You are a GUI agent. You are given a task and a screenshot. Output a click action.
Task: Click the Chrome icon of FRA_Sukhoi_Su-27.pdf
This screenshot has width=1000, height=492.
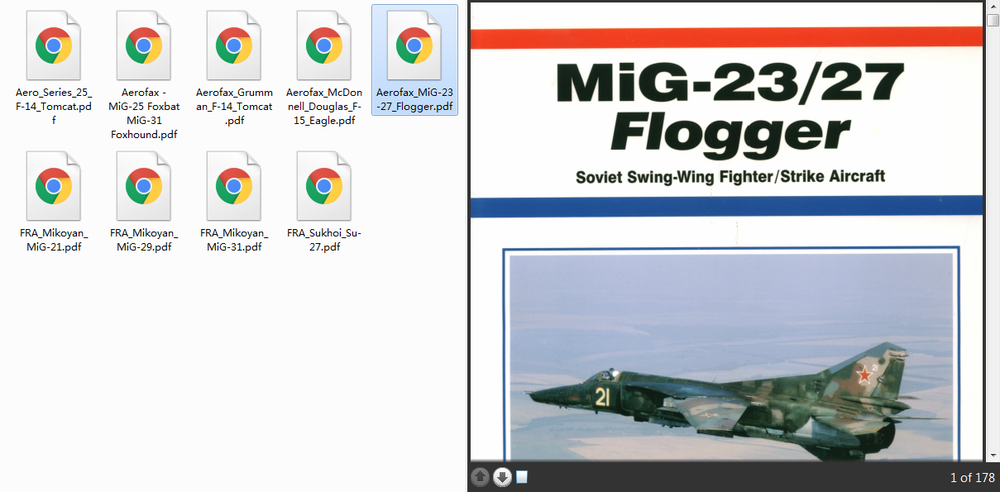pyautogui.click(x=324, y=186)
